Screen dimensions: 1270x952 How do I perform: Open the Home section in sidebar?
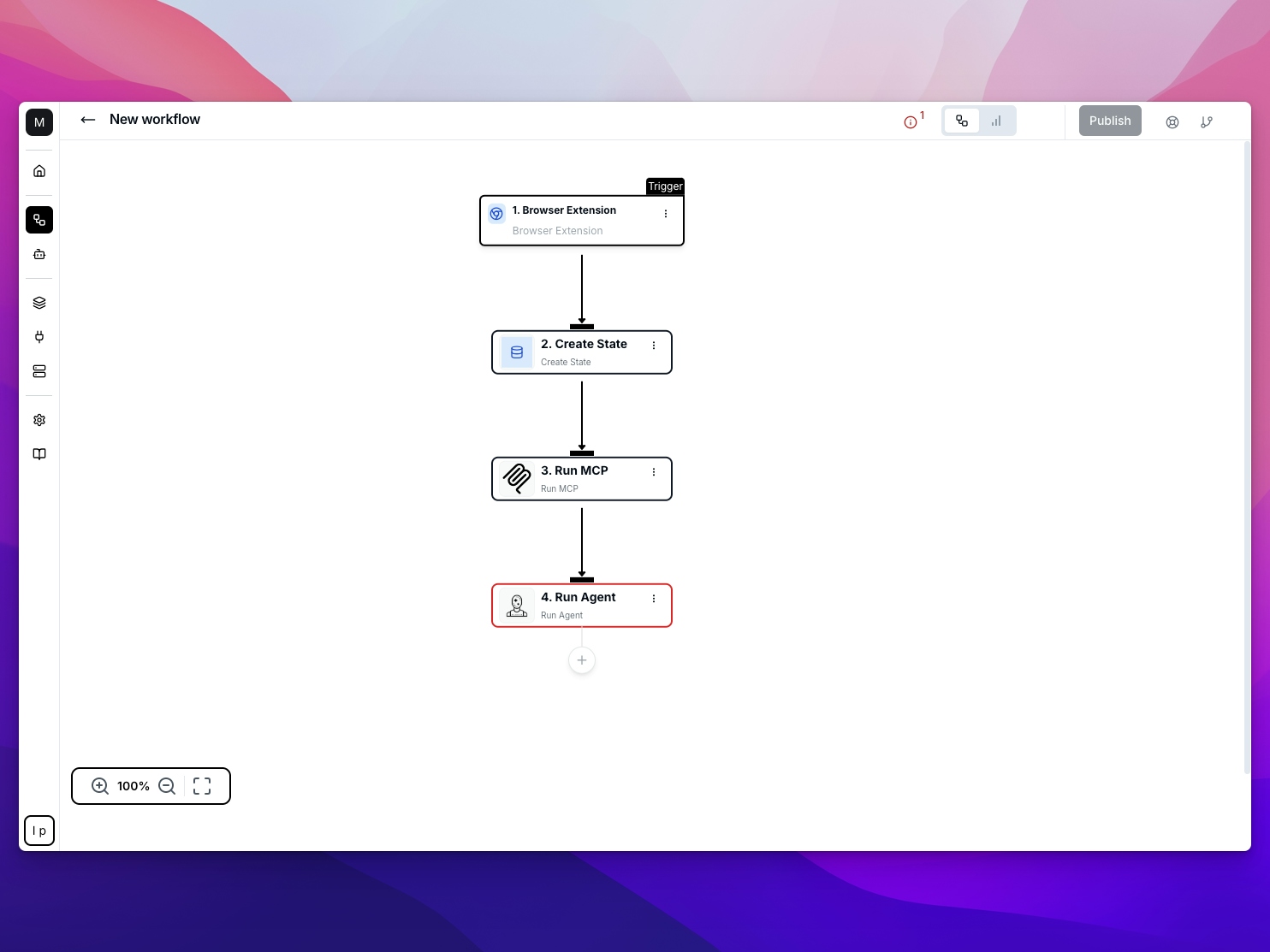(x=39, y=170)
